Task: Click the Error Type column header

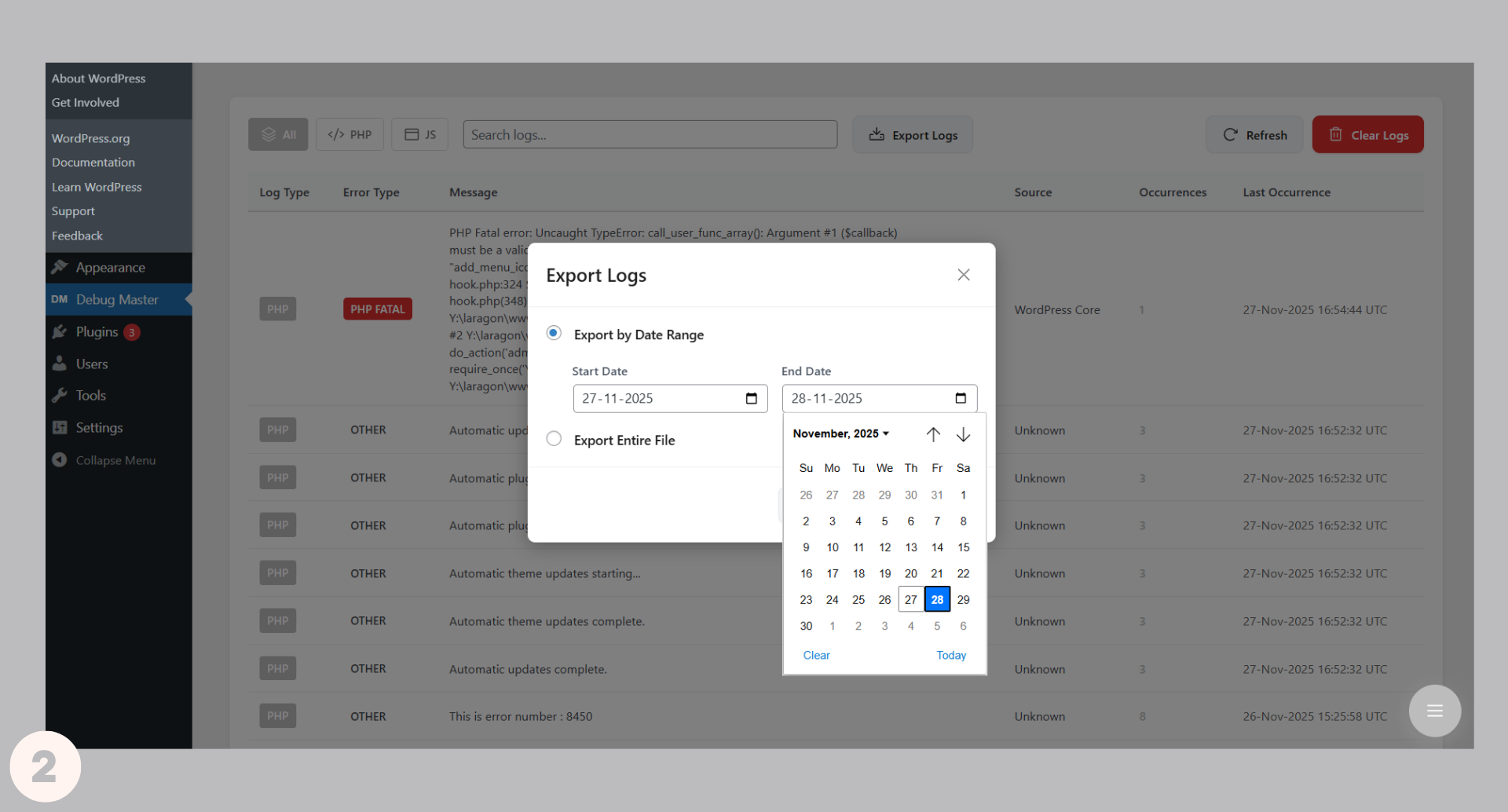Action: tap(372, 192)
